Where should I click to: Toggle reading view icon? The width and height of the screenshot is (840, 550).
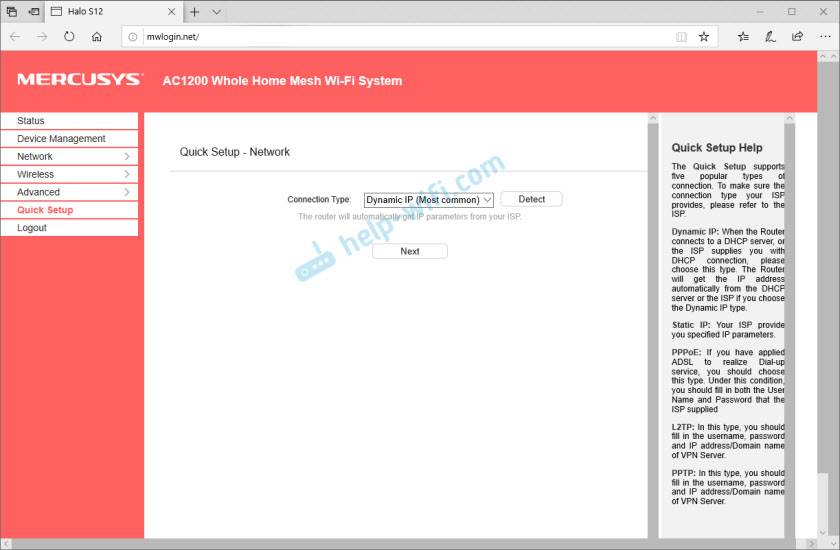coord(681,37)
